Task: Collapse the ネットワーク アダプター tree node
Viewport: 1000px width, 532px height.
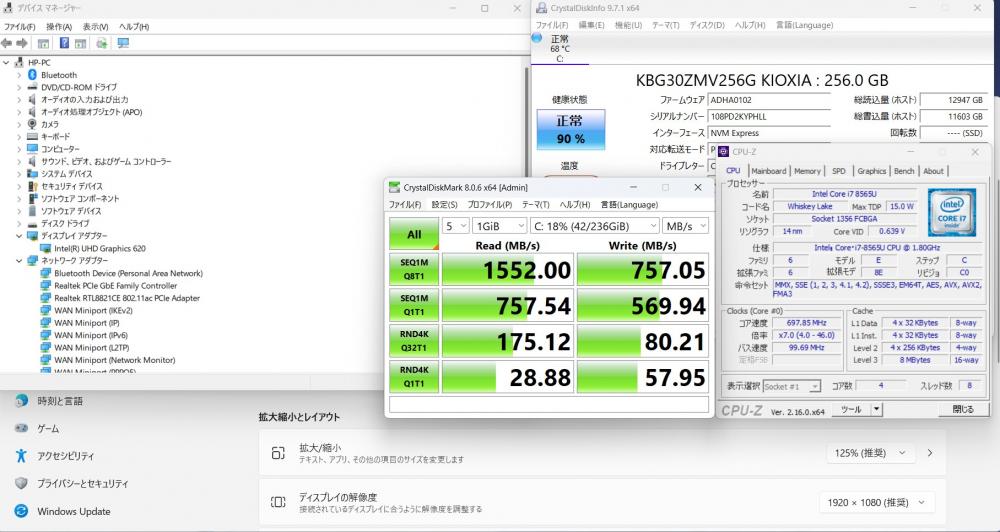Action: click(x=19, y=260)
